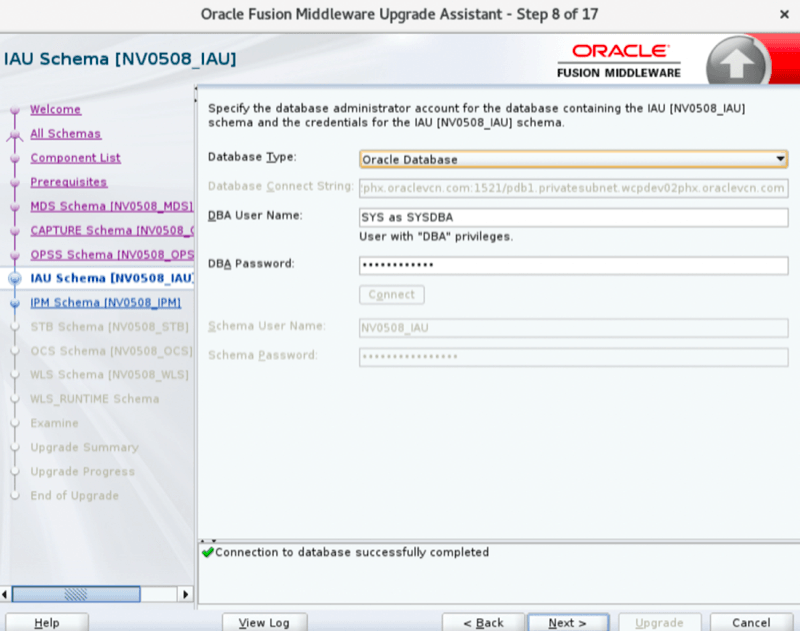
Task: Click the Schema User Name field
Action: (573, 327)
